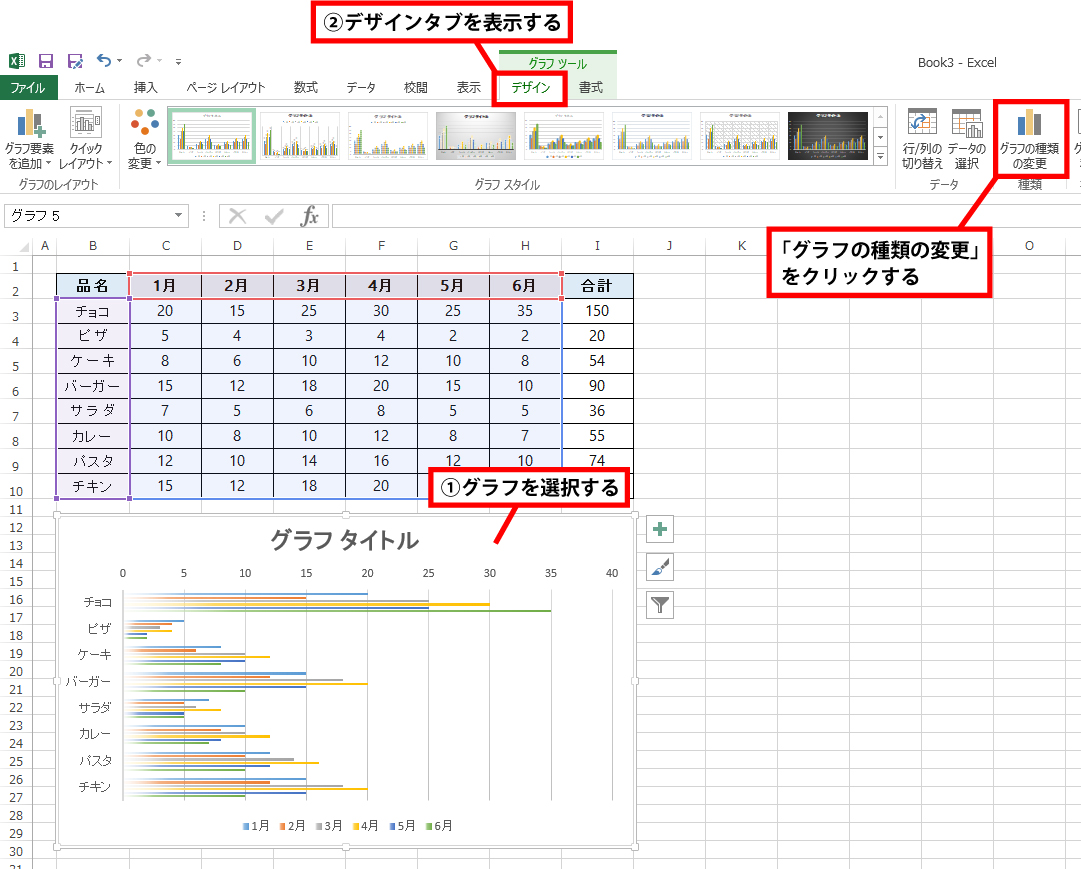The height and width of the screenshot is (869, 1081).
Task: Expand the Add Chart Element dropdown
Action: pyautogui.click(x=30, y=139)
